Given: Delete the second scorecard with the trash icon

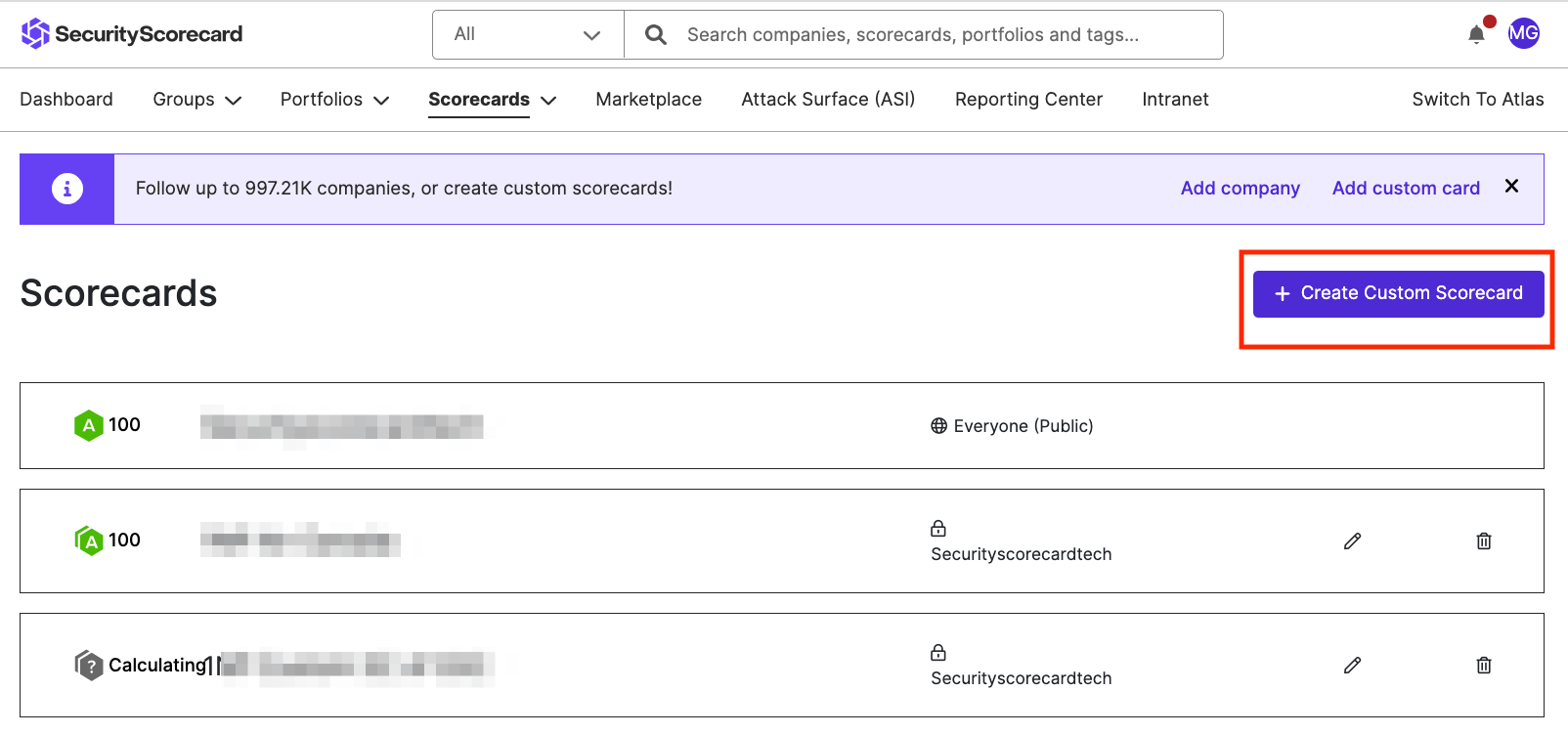Looking at the screenshot, I should [1484, 540].
